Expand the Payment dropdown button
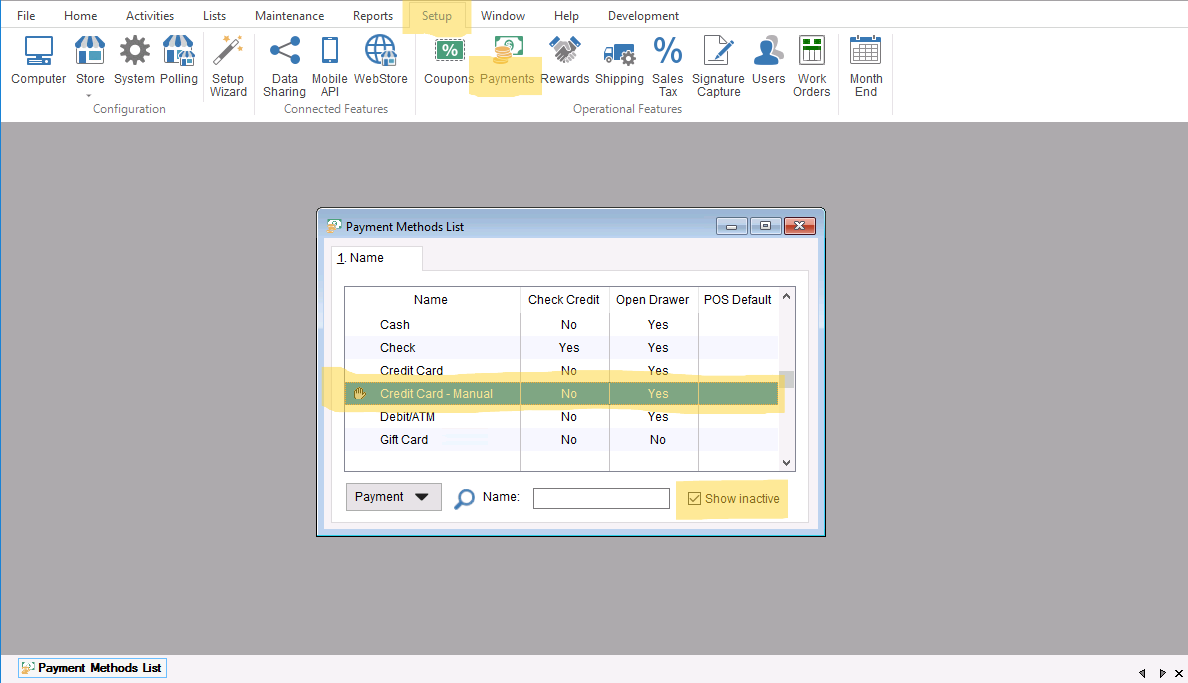The height and width of the screenshot is (683, 1188). click(393, 497)
